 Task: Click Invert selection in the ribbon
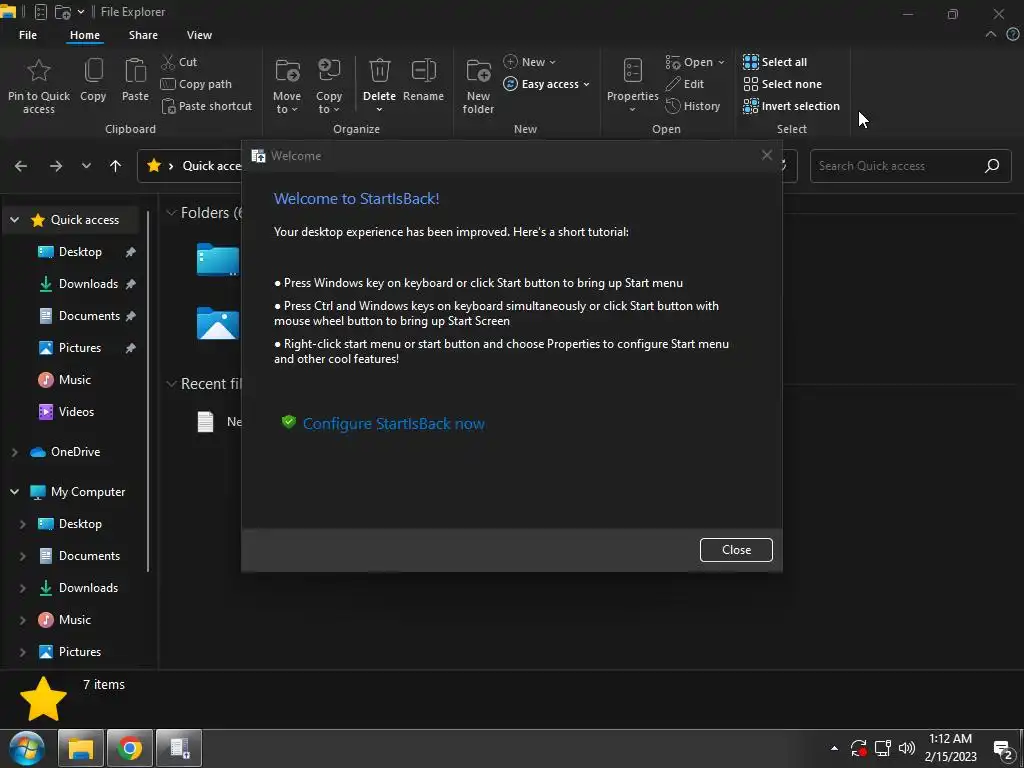(792, 106)
